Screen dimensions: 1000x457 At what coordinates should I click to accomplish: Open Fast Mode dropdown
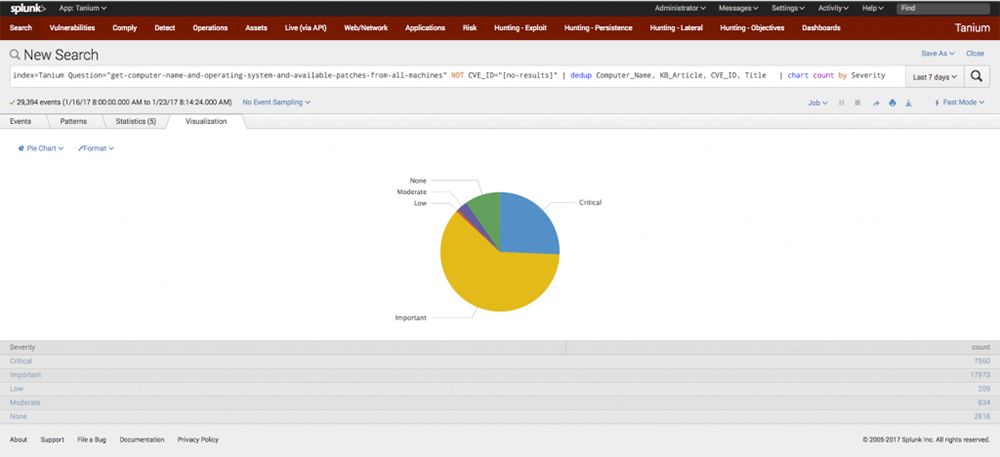click(959, 103)
